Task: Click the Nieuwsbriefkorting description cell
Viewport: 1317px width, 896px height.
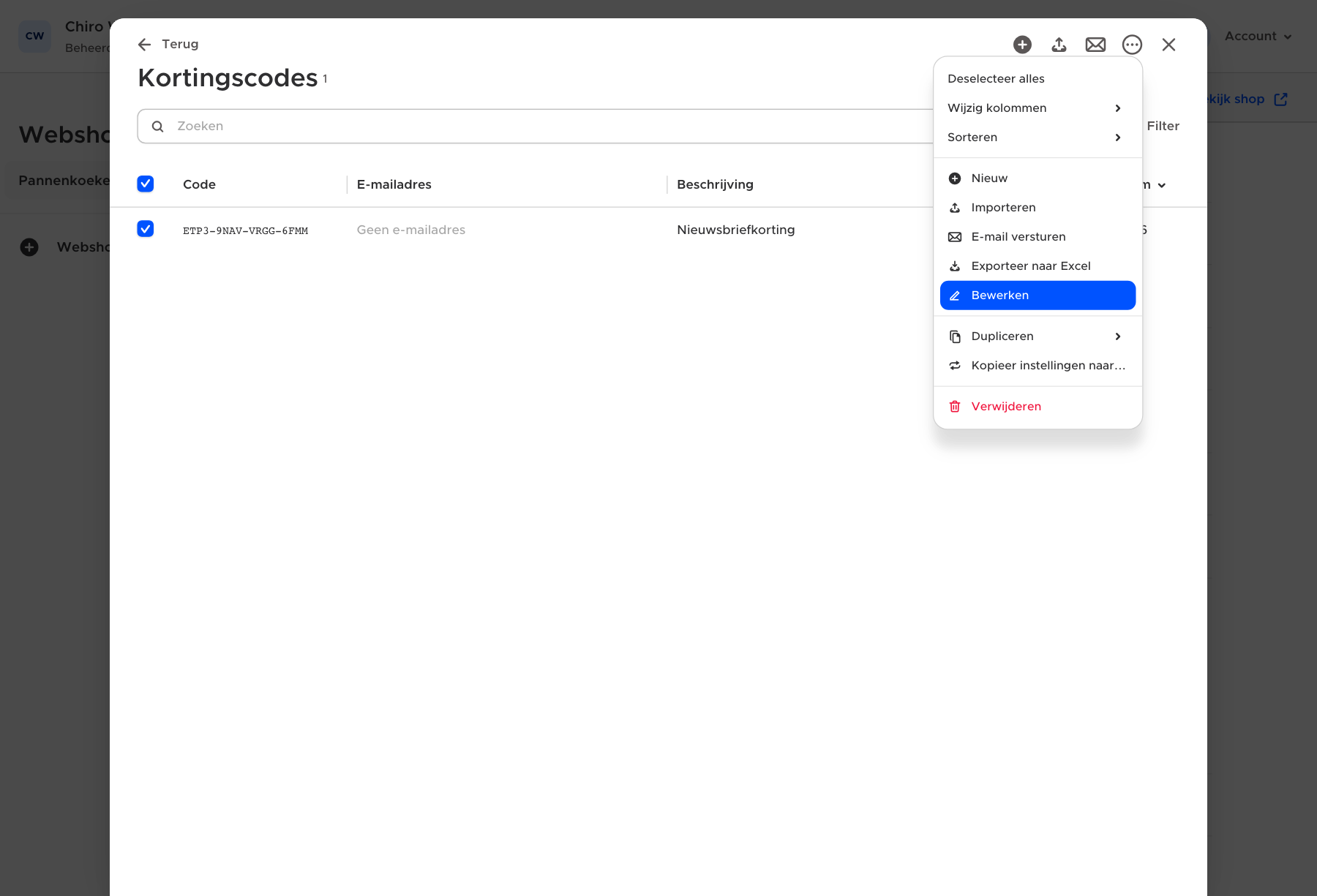Action: 736,230
